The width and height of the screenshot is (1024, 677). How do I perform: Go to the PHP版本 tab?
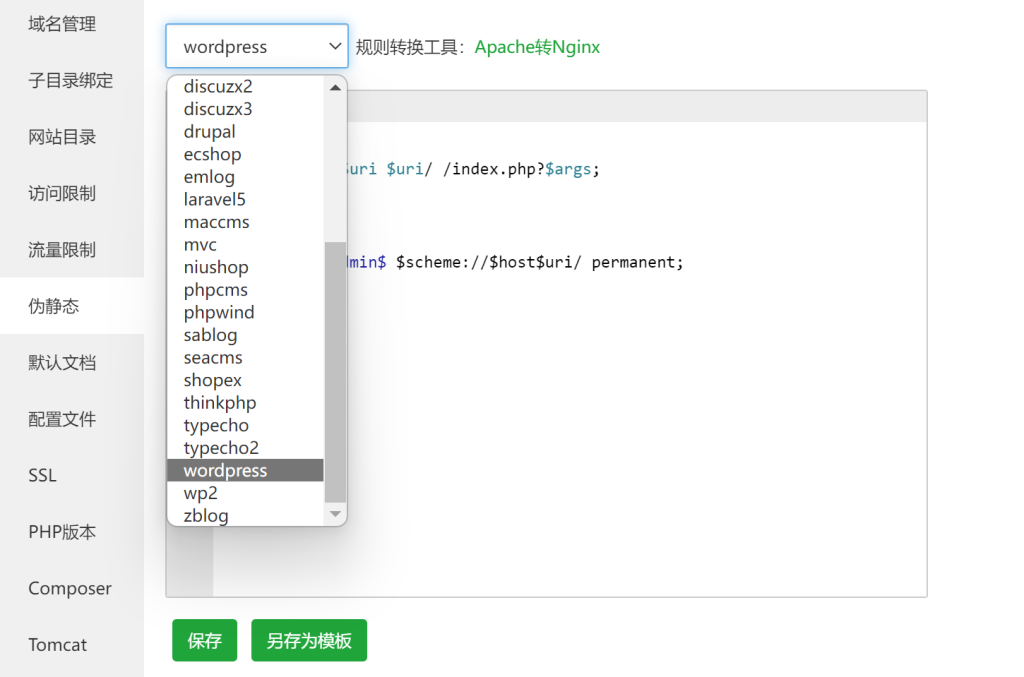[62, 532]
